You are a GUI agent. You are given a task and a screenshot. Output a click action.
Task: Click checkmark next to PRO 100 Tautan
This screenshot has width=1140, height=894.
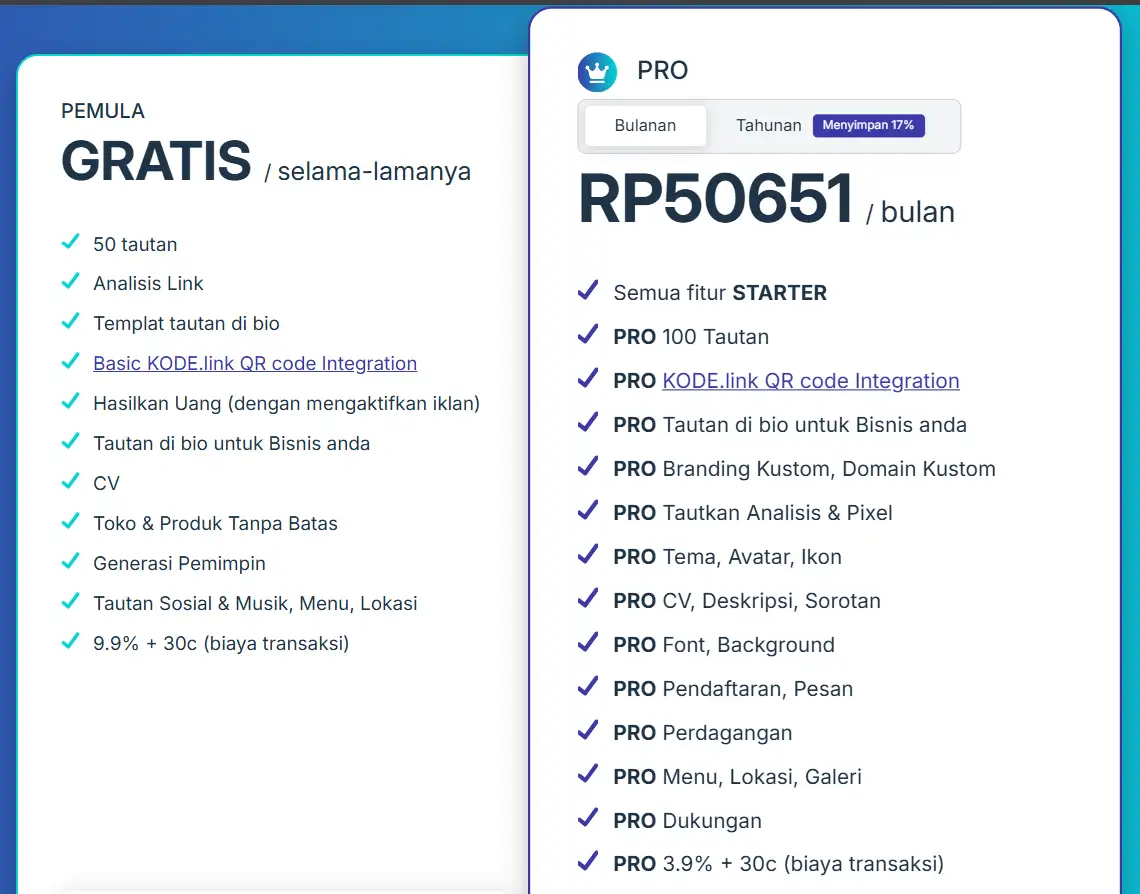click(588, 336)
